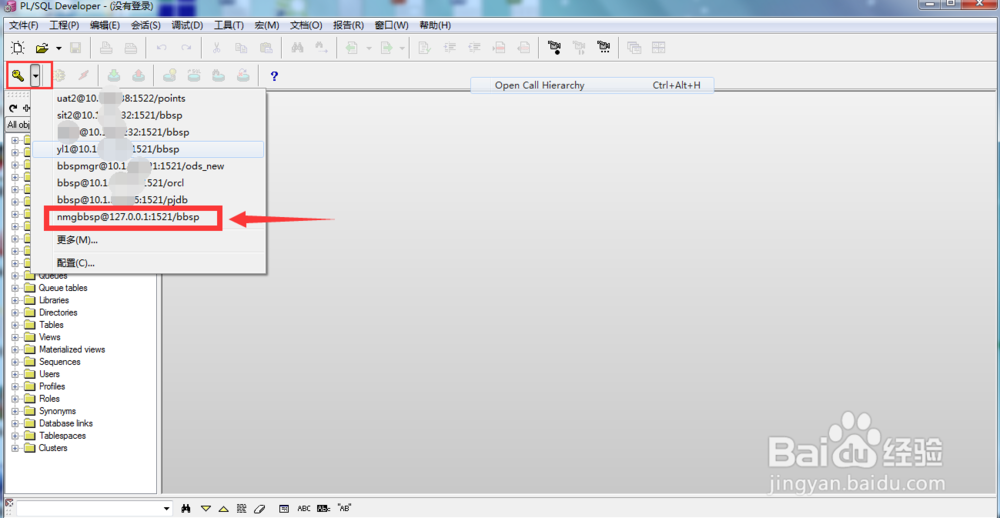Screen dimensions: 1000x518
Task: Open the 报告(R) menu
Action: pyautogui.click(x=348, y=26)
